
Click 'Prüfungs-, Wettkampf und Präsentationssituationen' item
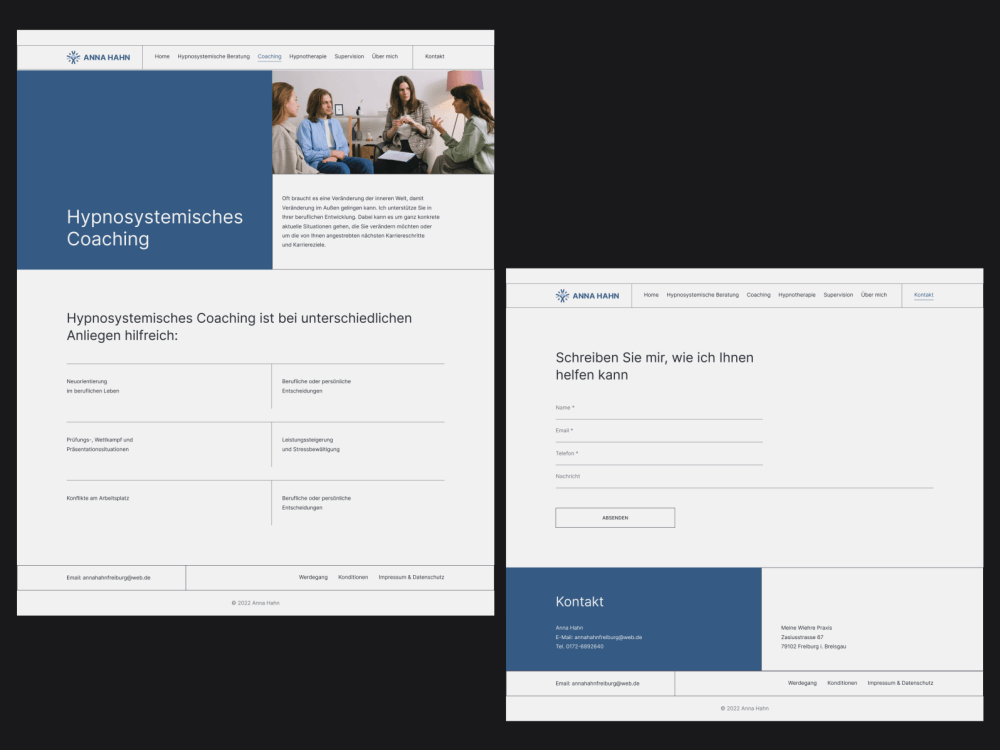coord(99,445)
